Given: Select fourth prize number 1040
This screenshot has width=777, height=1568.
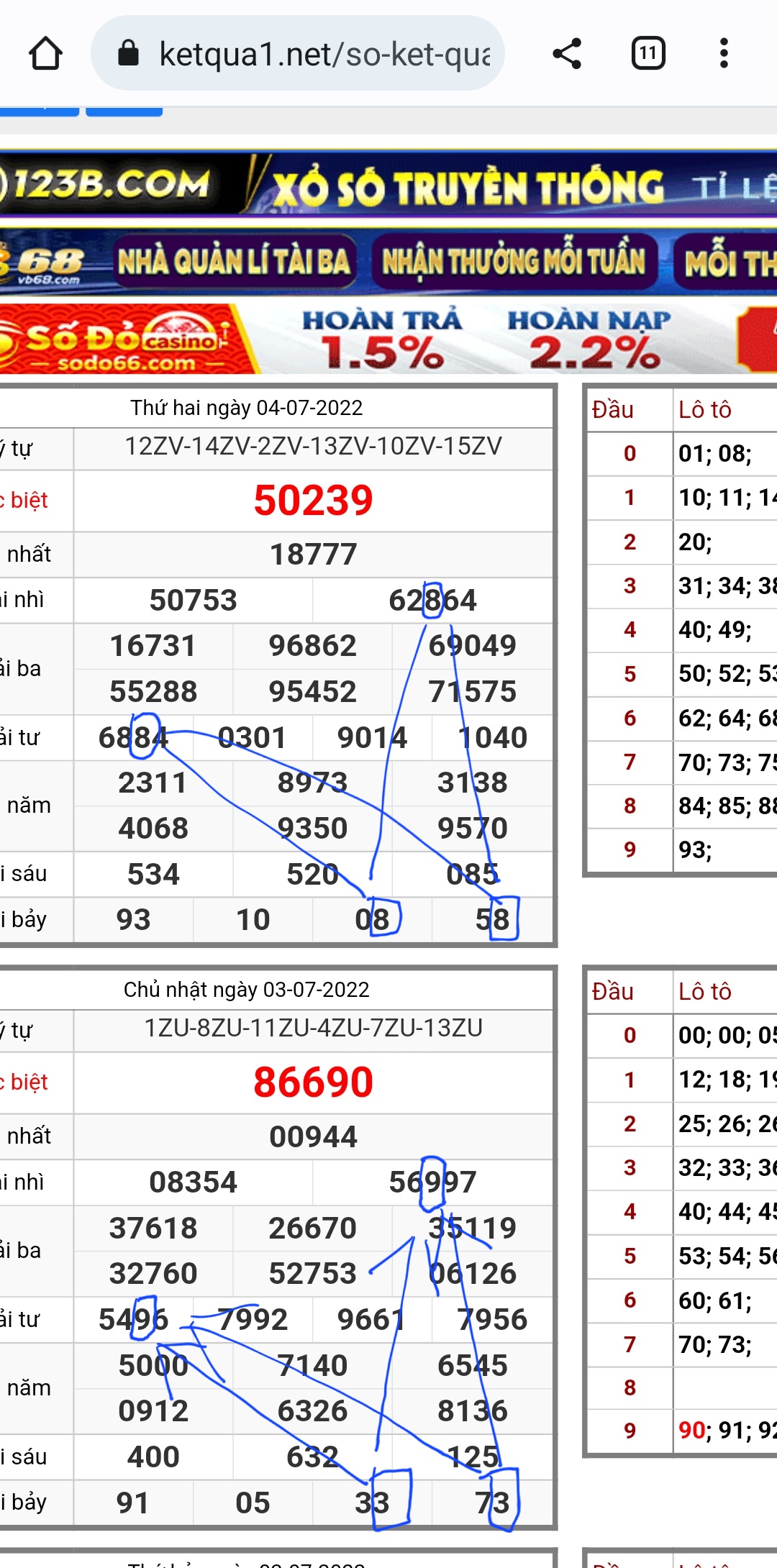Looking at the screenshot, I should coord(493,738).
